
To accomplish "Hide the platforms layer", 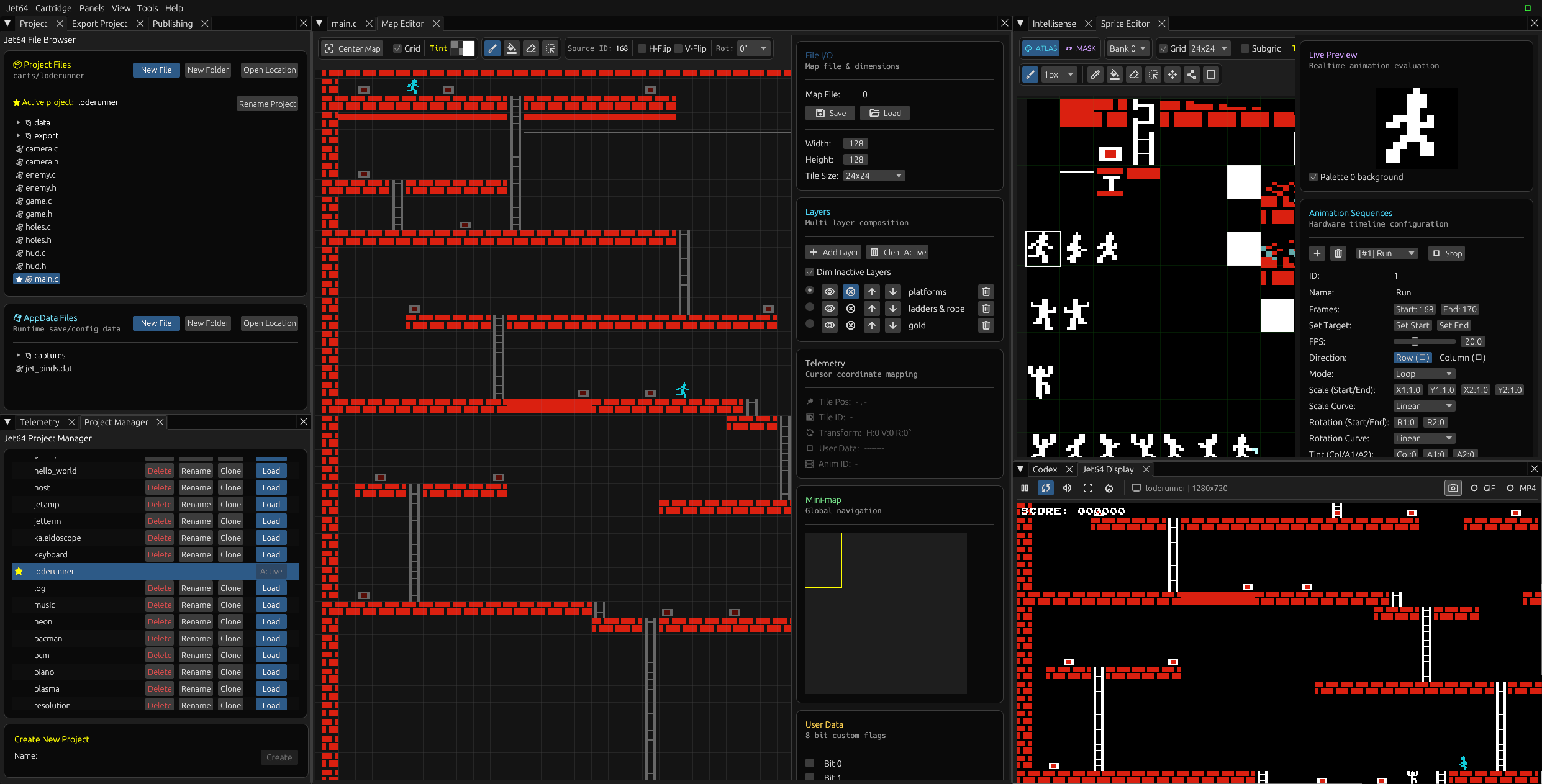I will click(x=830, y=292).
